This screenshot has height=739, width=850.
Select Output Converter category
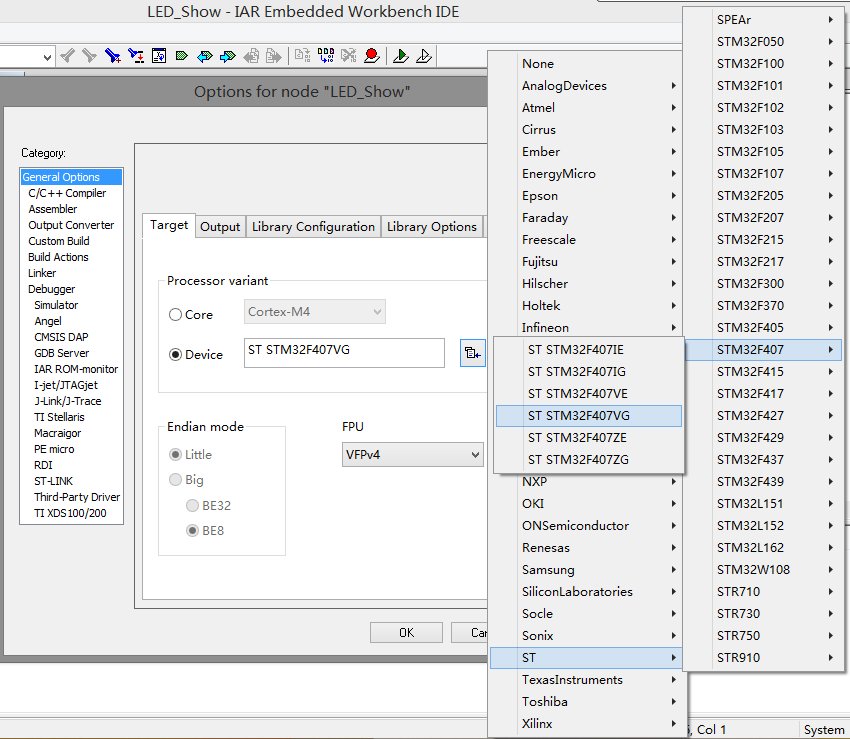71,225
